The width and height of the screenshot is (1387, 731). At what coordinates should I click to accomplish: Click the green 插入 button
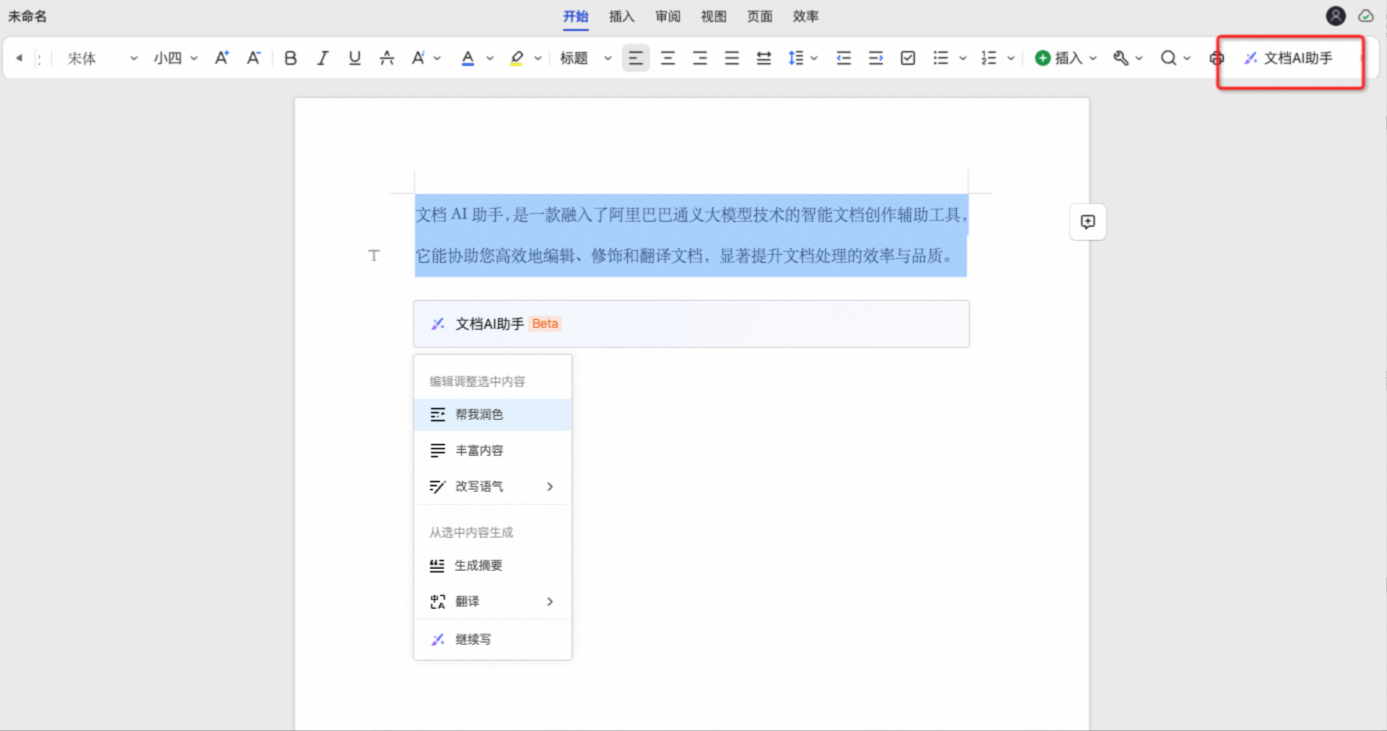(1059, 58)
